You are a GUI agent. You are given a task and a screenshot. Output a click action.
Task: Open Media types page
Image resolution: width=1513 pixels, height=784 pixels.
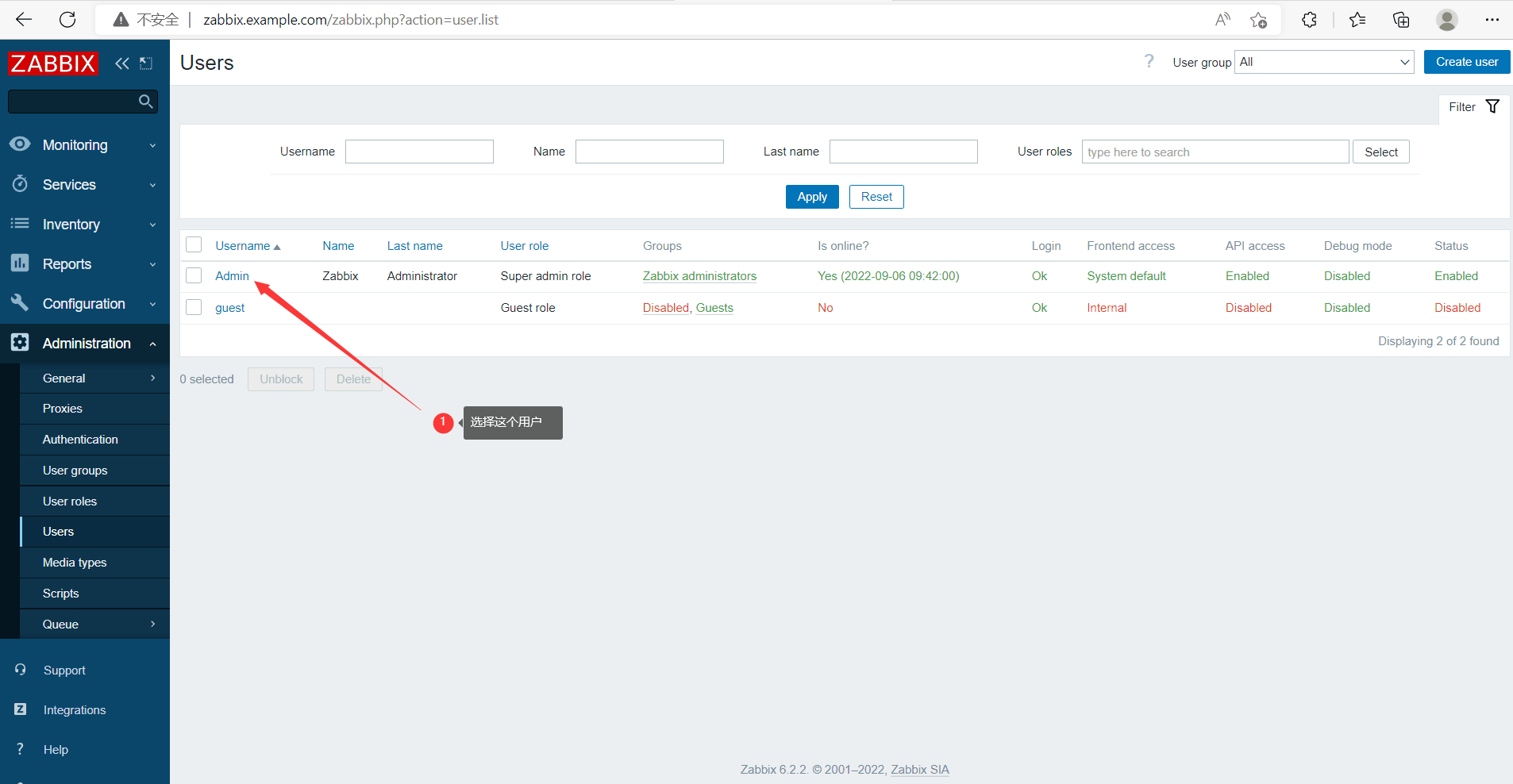click(94, 563)
